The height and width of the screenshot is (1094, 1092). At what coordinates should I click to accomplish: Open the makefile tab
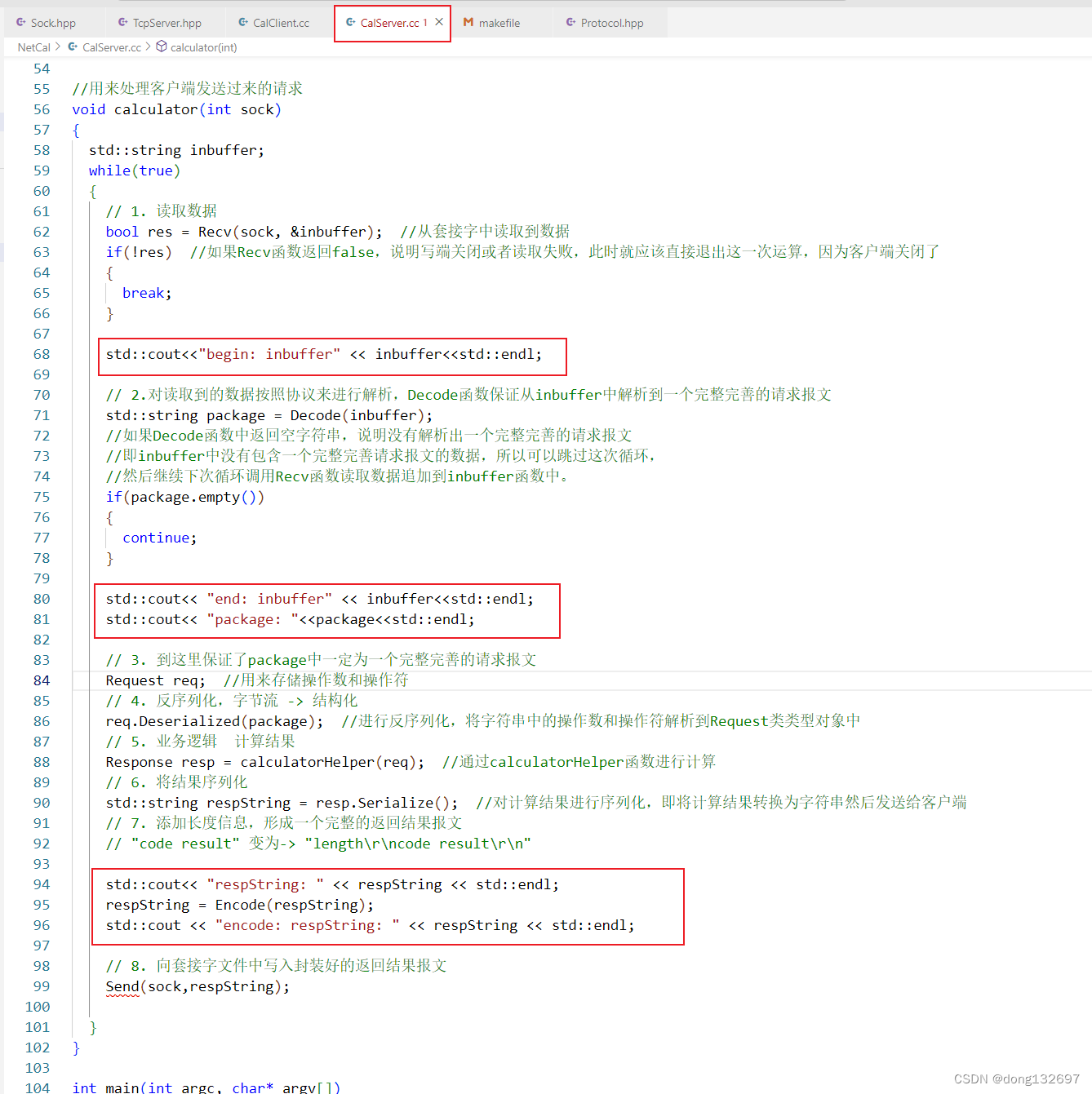click(499, 23)
